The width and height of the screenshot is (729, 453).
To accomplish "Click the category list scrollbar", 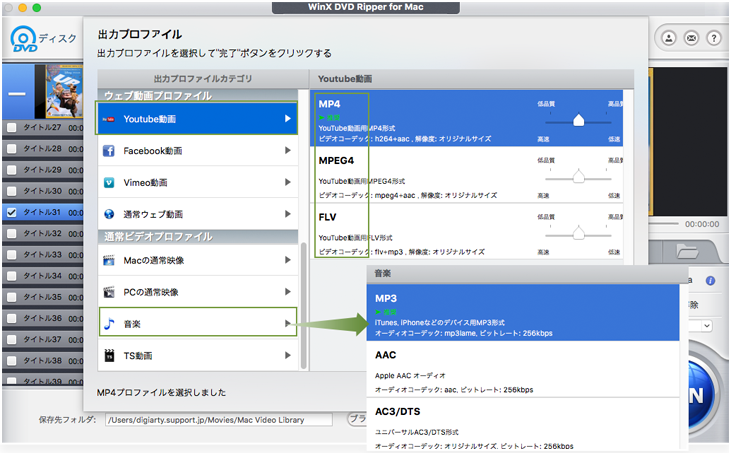I will [x=304, y=306].
